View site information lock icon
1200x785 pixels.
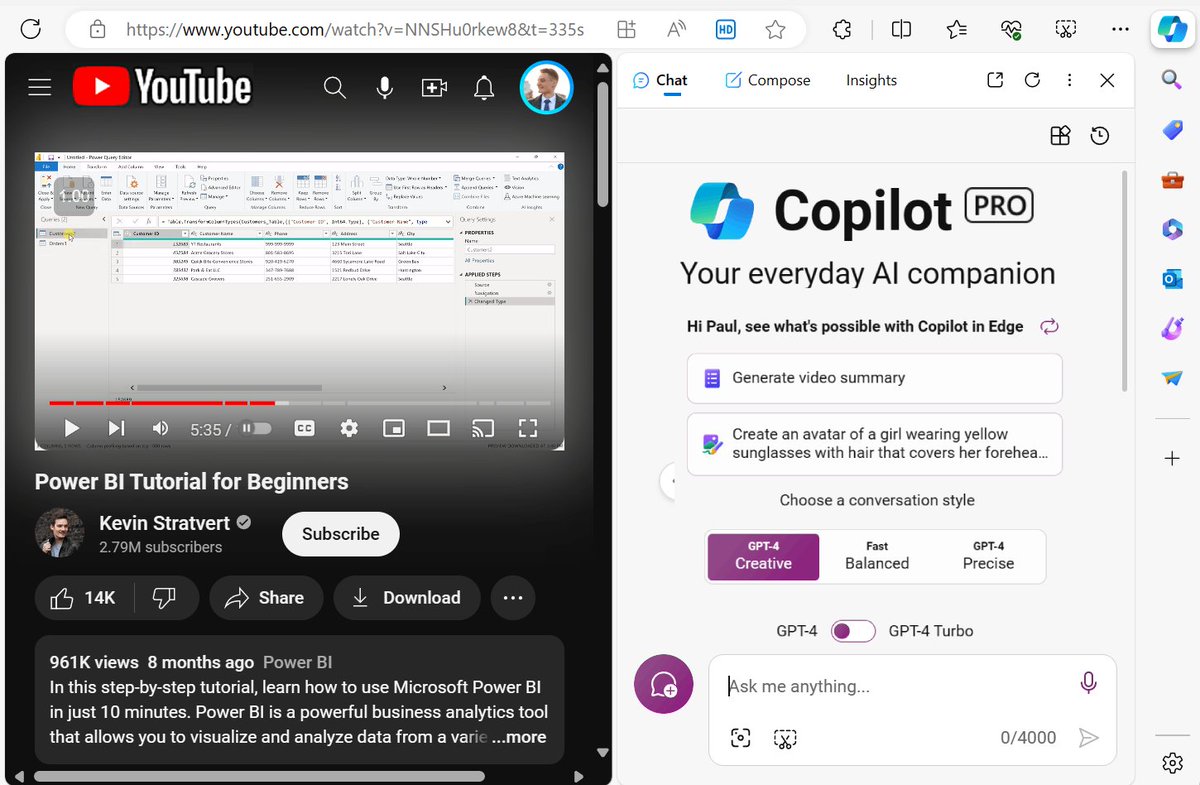tap(97, 29)
